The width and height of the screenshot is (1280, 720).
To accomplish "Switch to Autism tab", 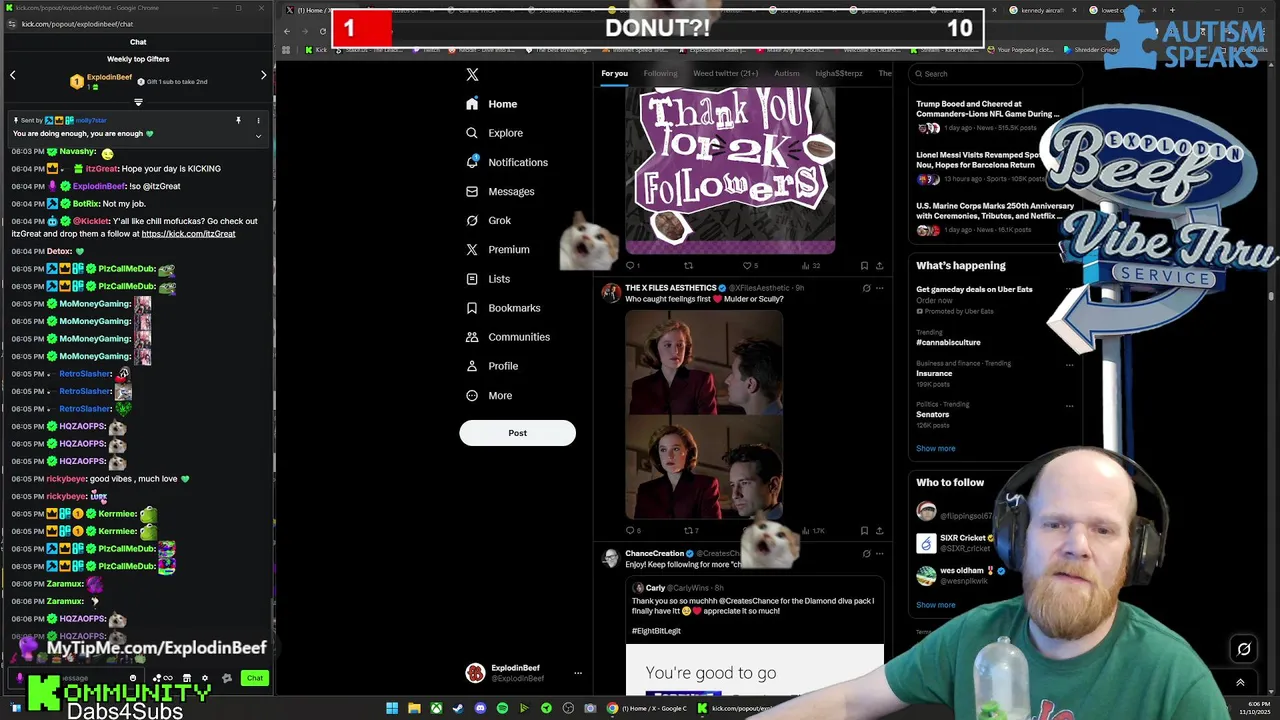I will pyautogui.click(x=786, y=73).
